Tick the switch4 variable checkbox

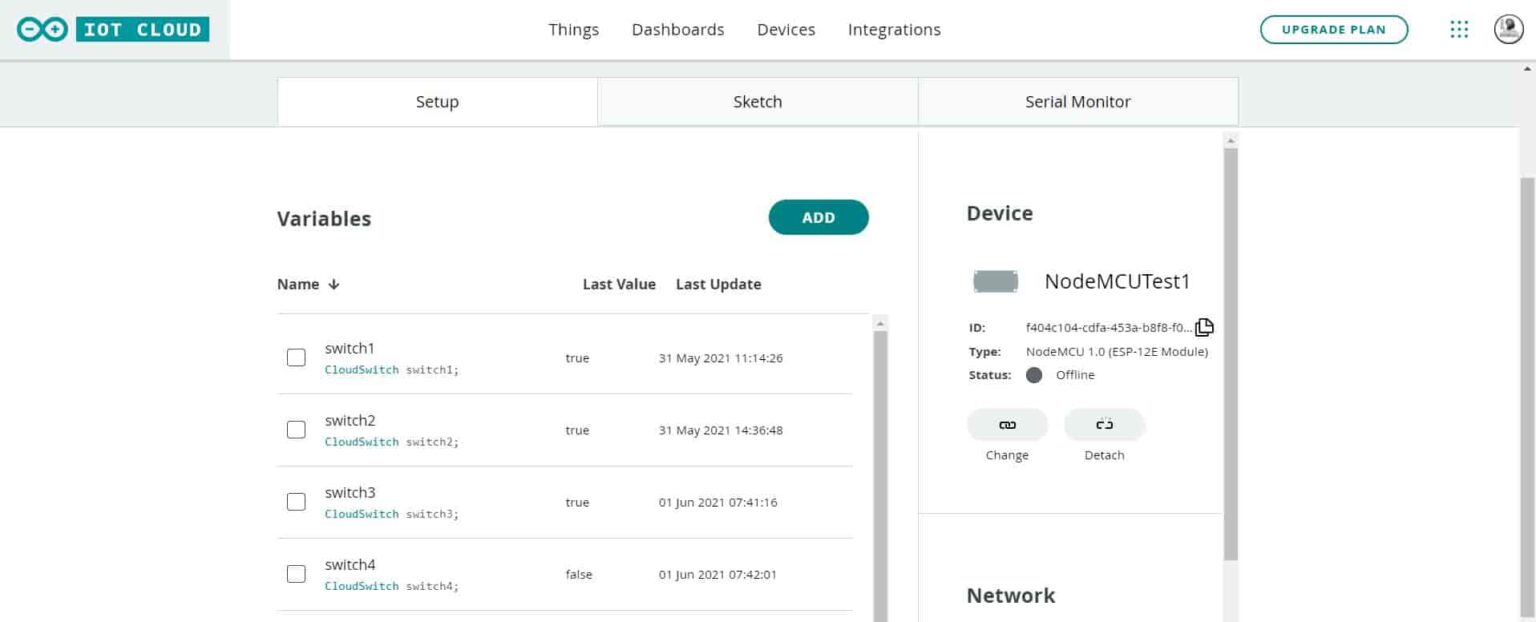click(x=296, y=573)
